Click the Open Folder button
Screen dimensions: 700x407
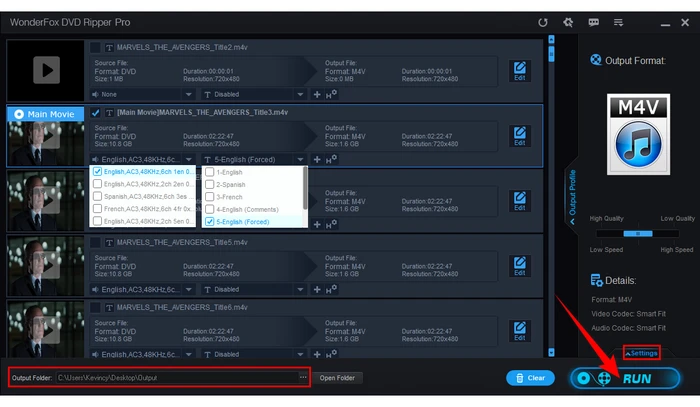click(x=337, y=378)
